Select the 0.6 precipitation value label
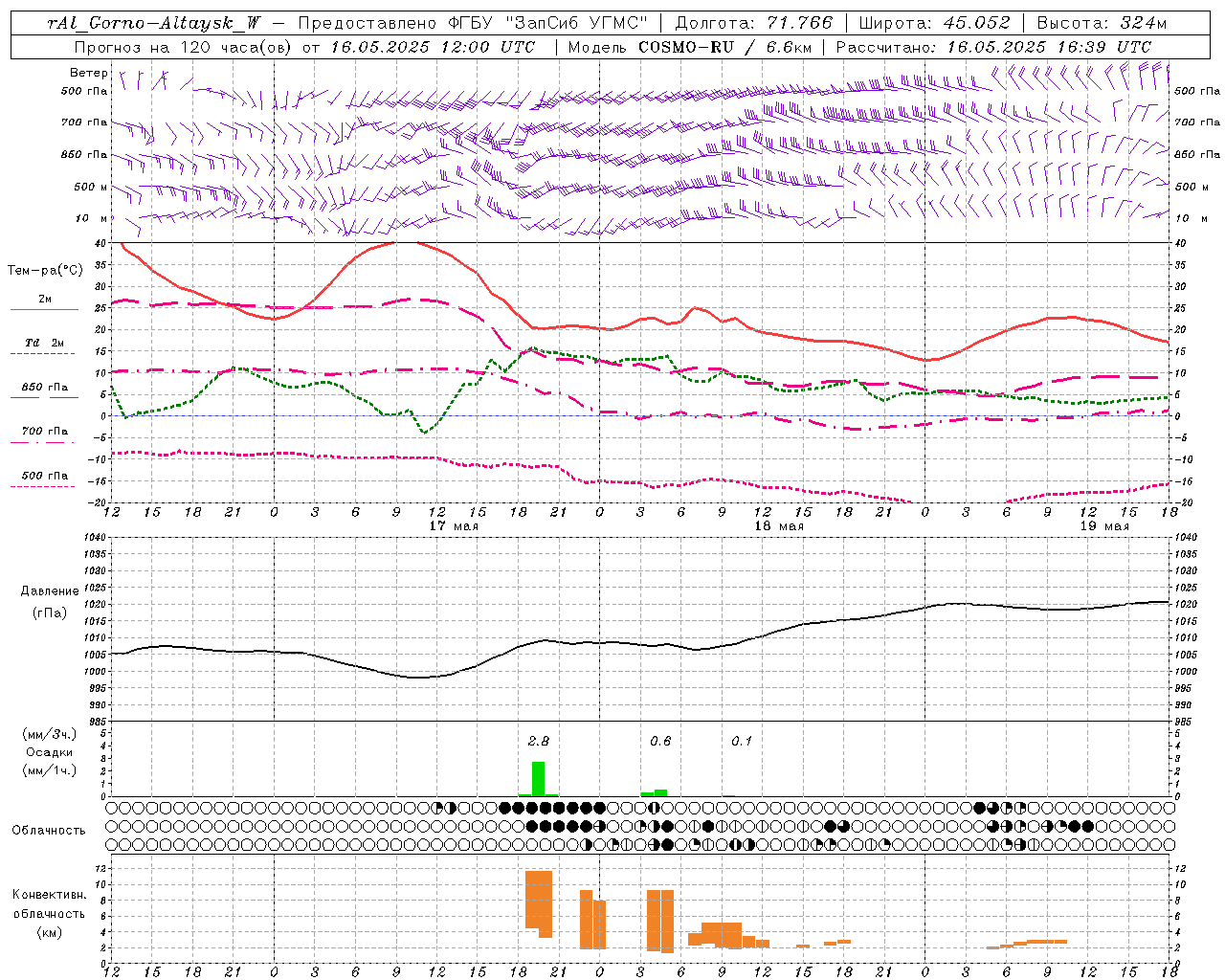Image resolution: width=1225 pixels, height=980 pixels. (x=660, y=741)
